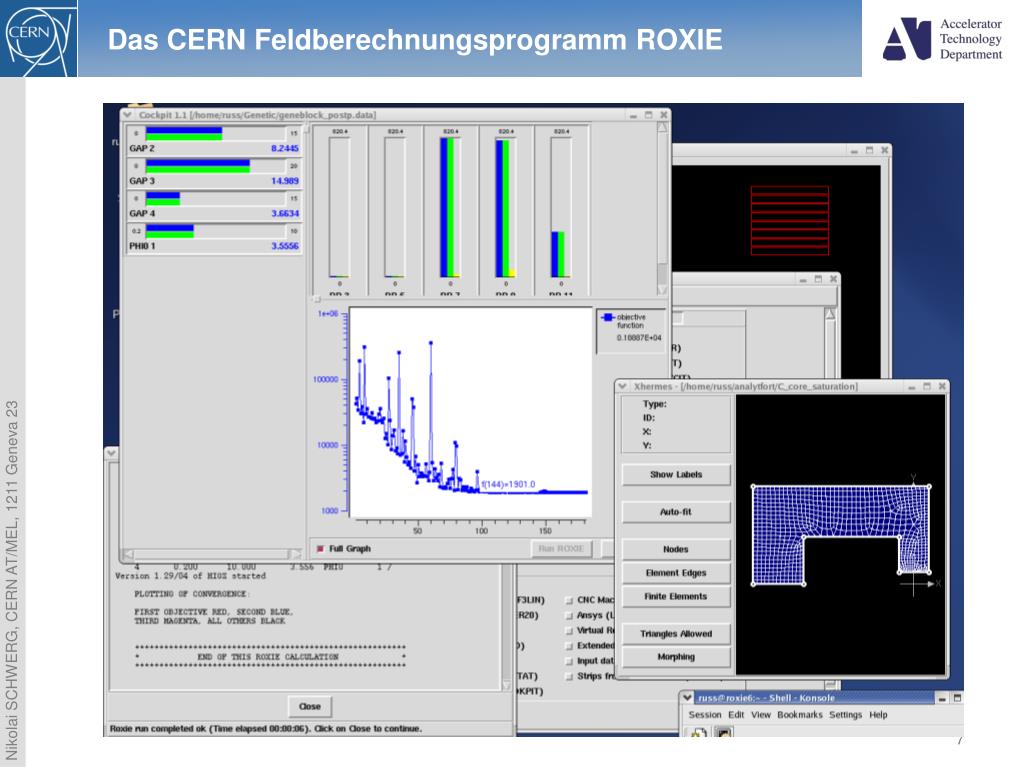Minimize the Cockpit window

pos(633,115)
